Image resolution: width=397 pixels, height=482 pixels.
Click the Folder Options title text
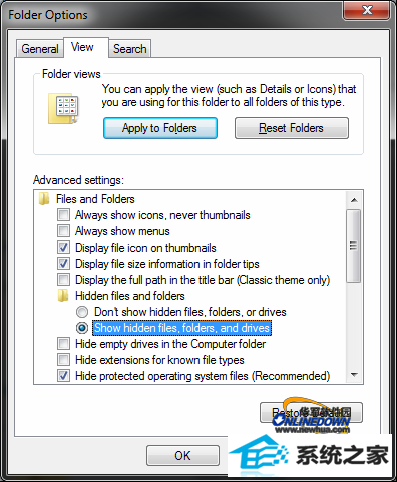pyautogui.click(x=48, y=15)
